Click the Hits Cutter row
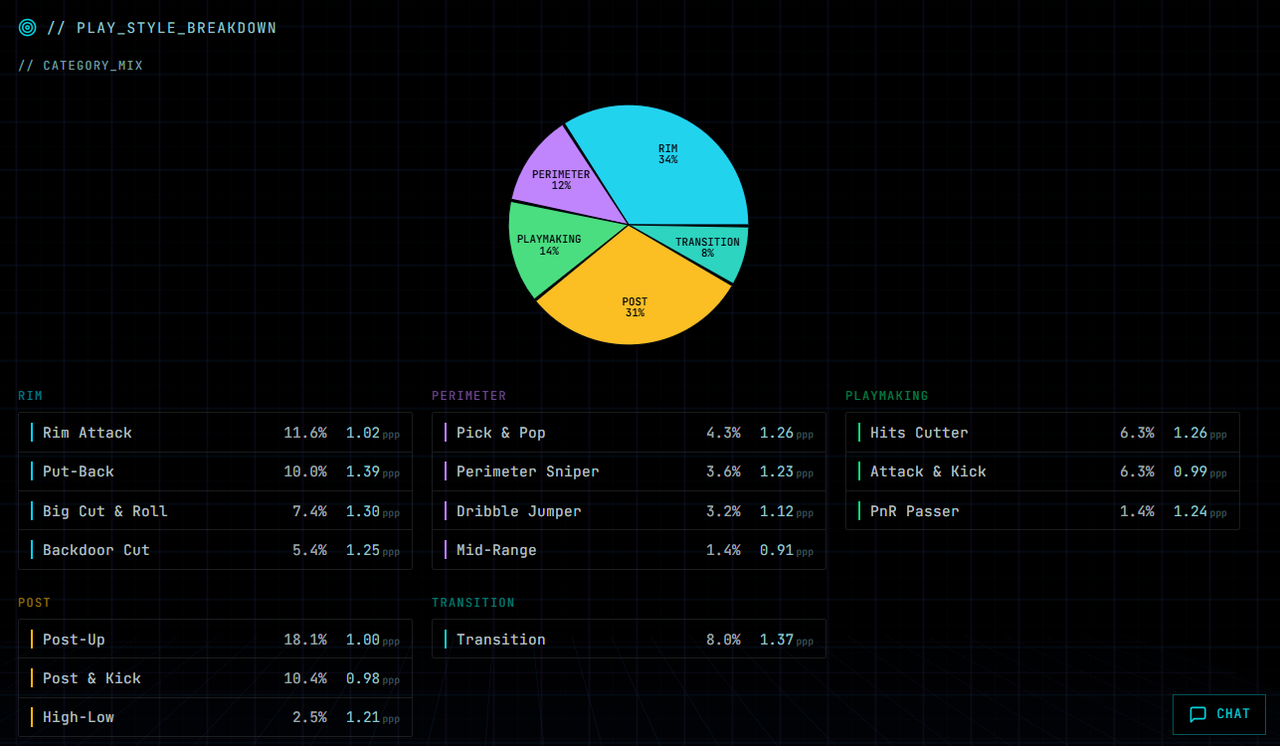Viewport: 1280px width, 746px height. (x=1042, y=433)
